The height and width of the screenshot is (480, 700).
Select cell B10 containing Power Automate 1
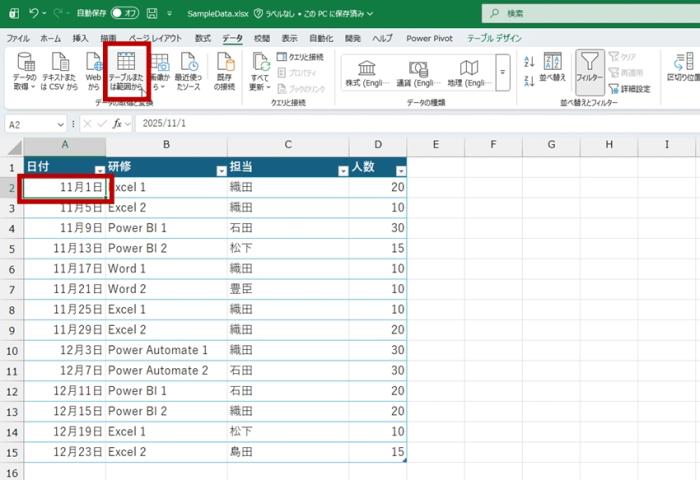point(166,350)
